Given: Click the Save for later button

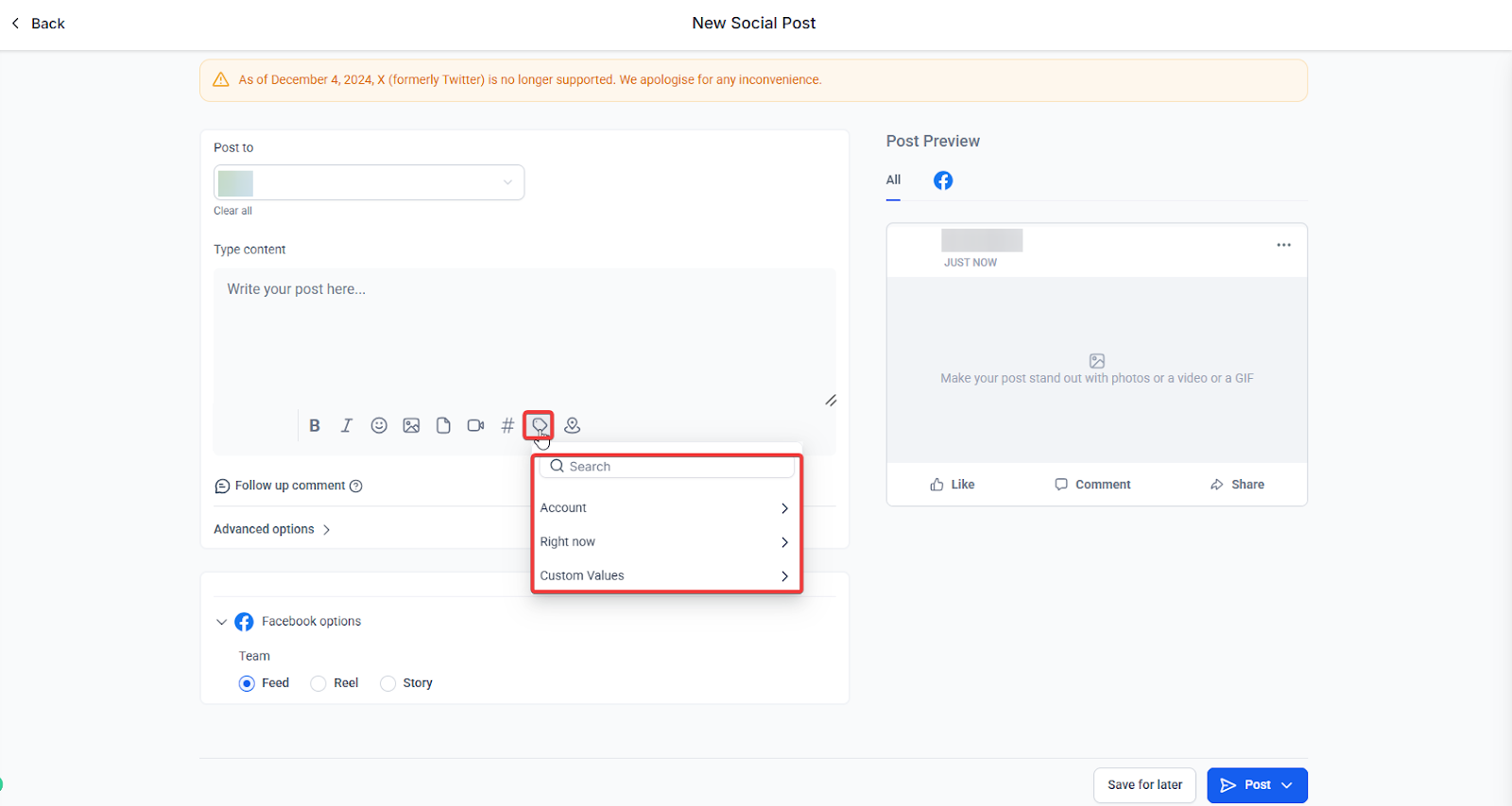Looking at the screenshot, I should (x=1144, y=785).
